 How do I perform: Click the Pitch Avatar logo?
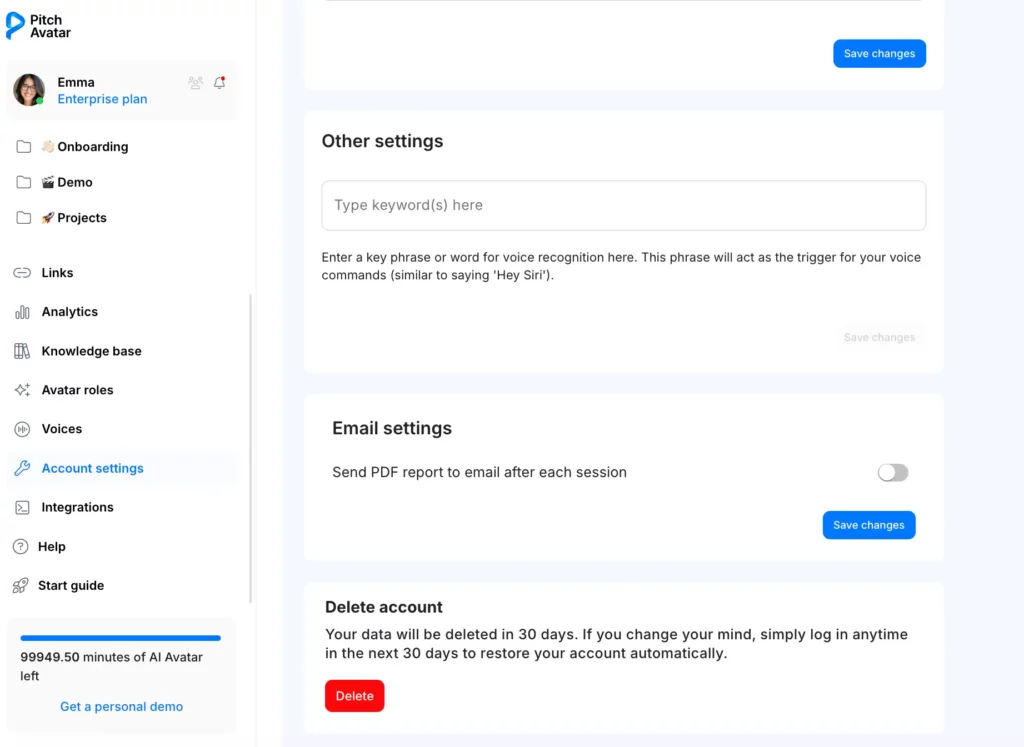[39, 26]
